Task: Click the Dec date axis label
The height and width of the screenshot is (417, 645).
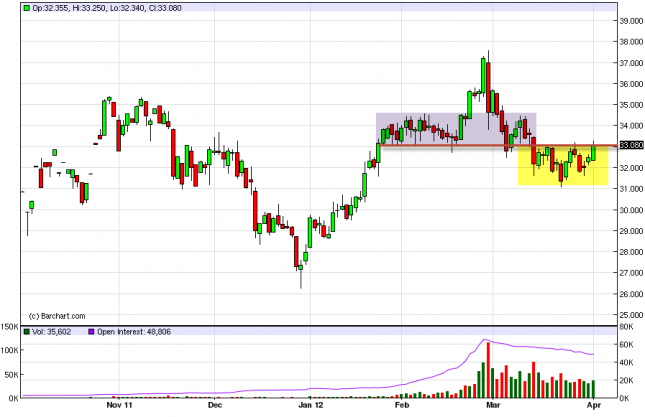Action: click(x=215, y=405)
